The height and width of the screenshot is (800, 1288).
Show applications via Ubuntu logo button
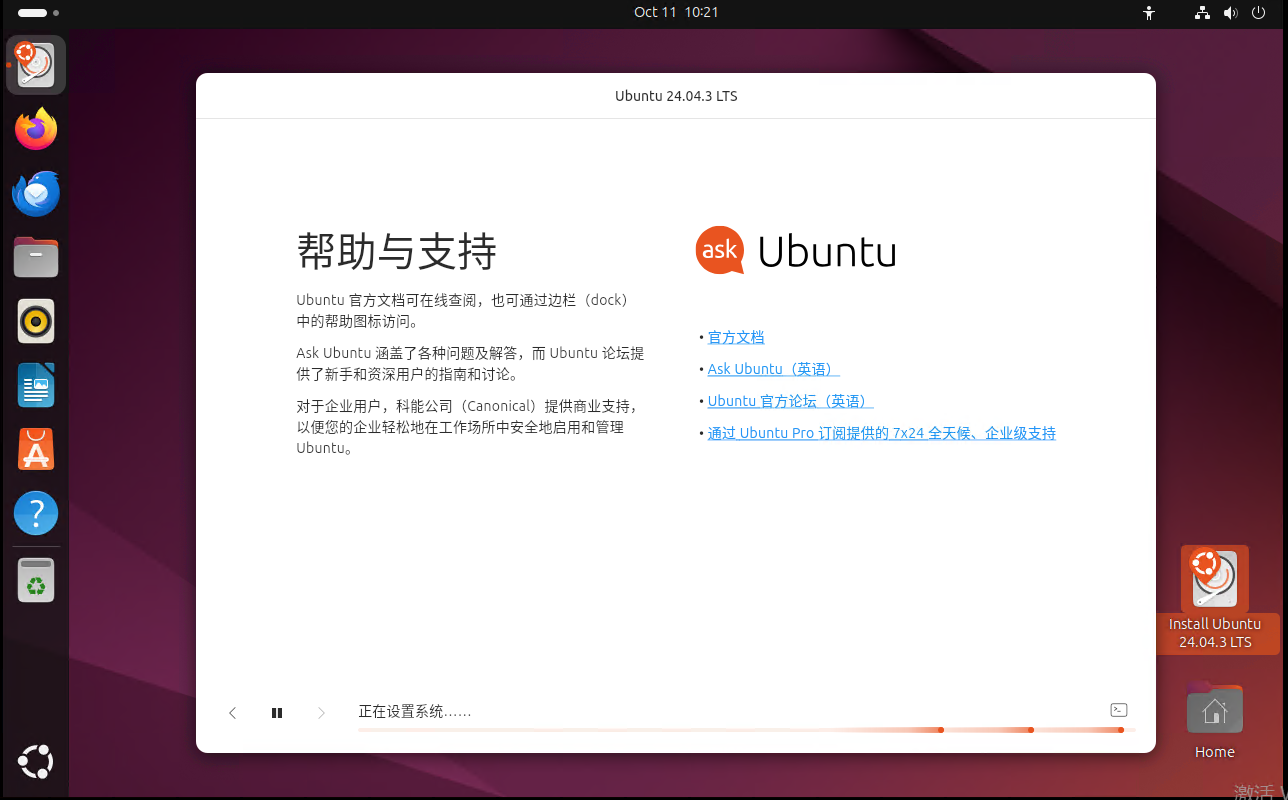[x=36, y=762]
